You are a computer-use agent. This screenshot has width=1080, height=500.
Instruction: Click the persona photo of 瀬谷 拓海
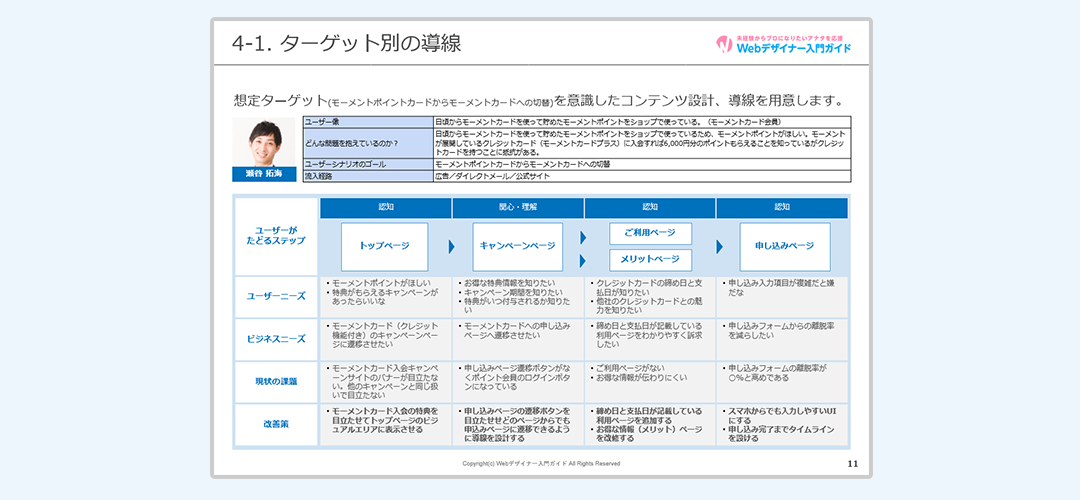click(x=264, y=143)
